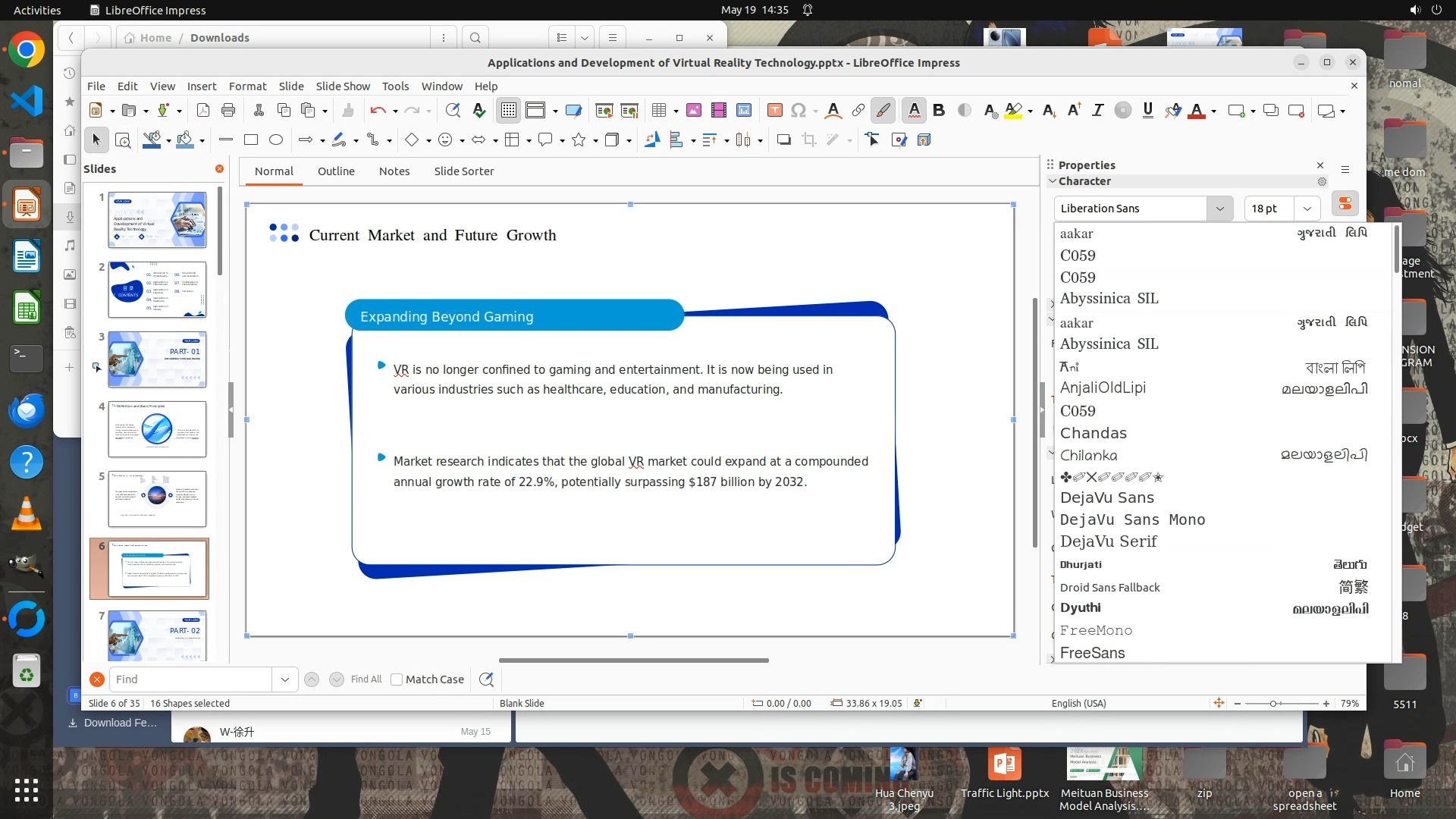
Task: Select slide 4 thumbnail in Slides panel
Action: [x=157, y=429]
